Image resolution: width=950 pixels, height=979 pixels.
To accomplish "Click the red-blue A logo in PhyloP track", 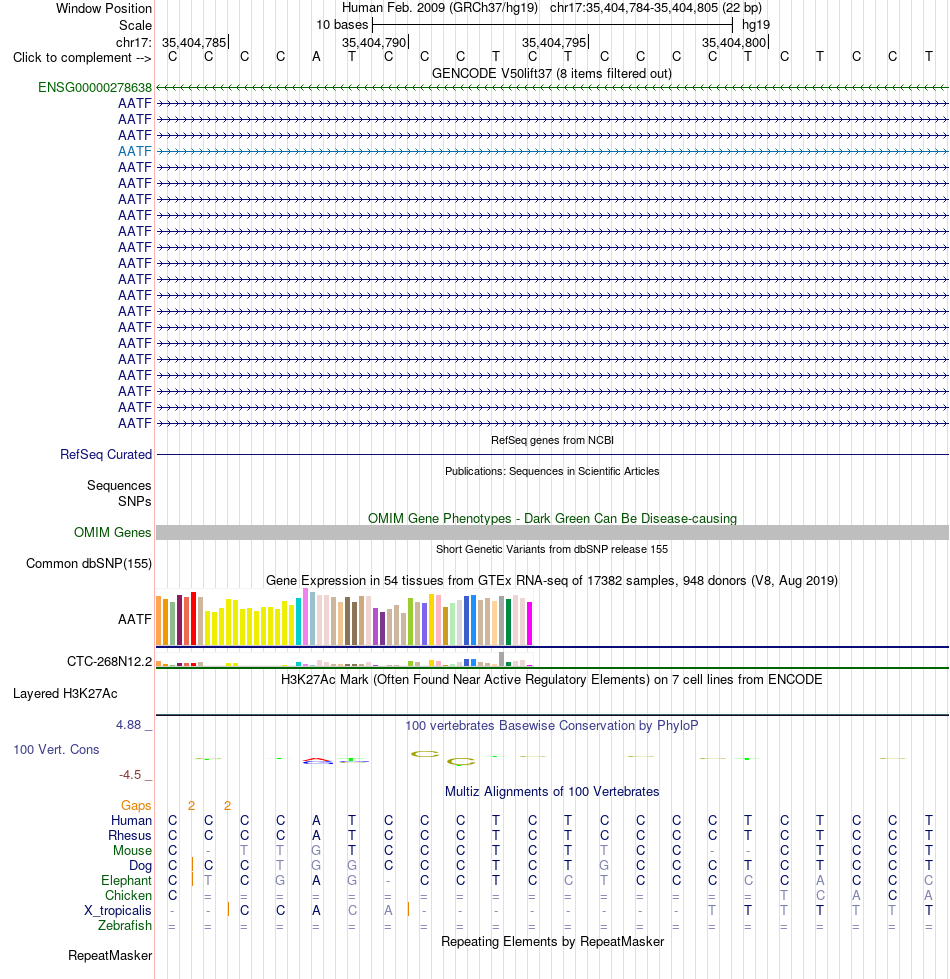I will (x=318, y=760).
